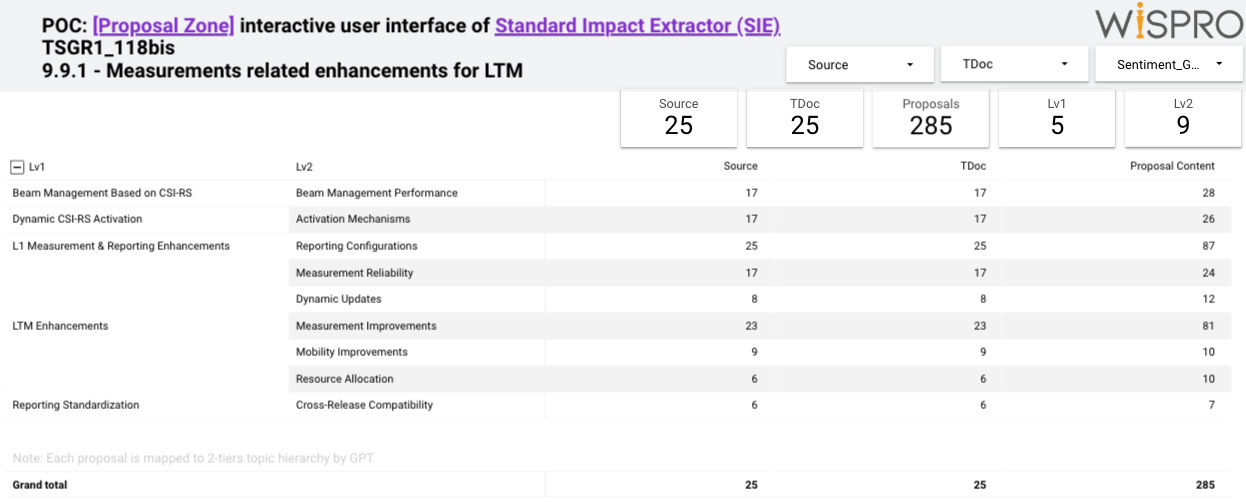Click the TDoc scorecard showing 25
This screenshot has height=502, width=1246.
point(805,118)
